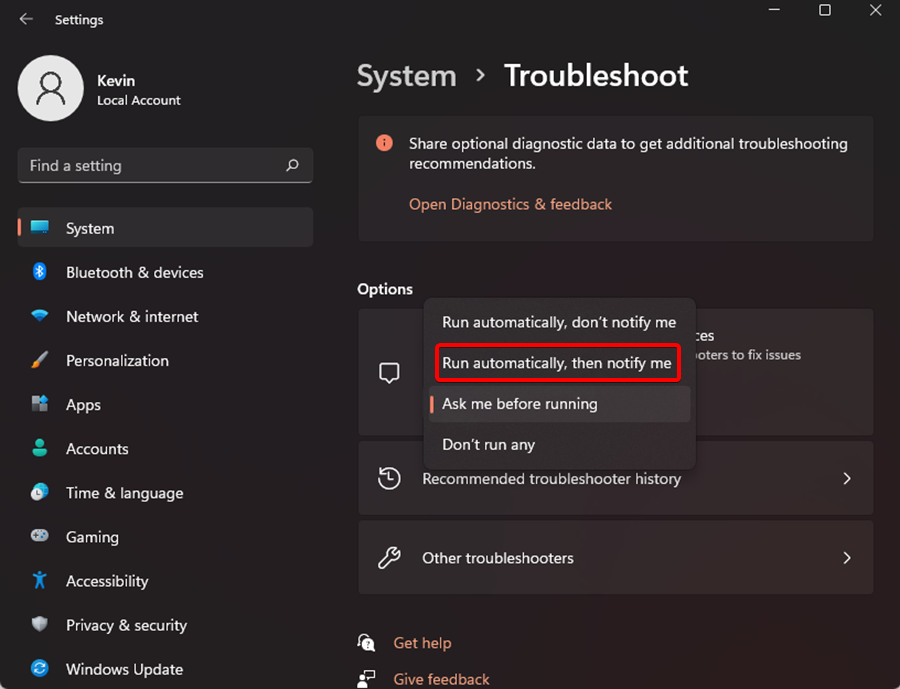The width and height of the screenshot is (900, 689).
Task: Open Personalization settings
Action: [x=165, y=360]
